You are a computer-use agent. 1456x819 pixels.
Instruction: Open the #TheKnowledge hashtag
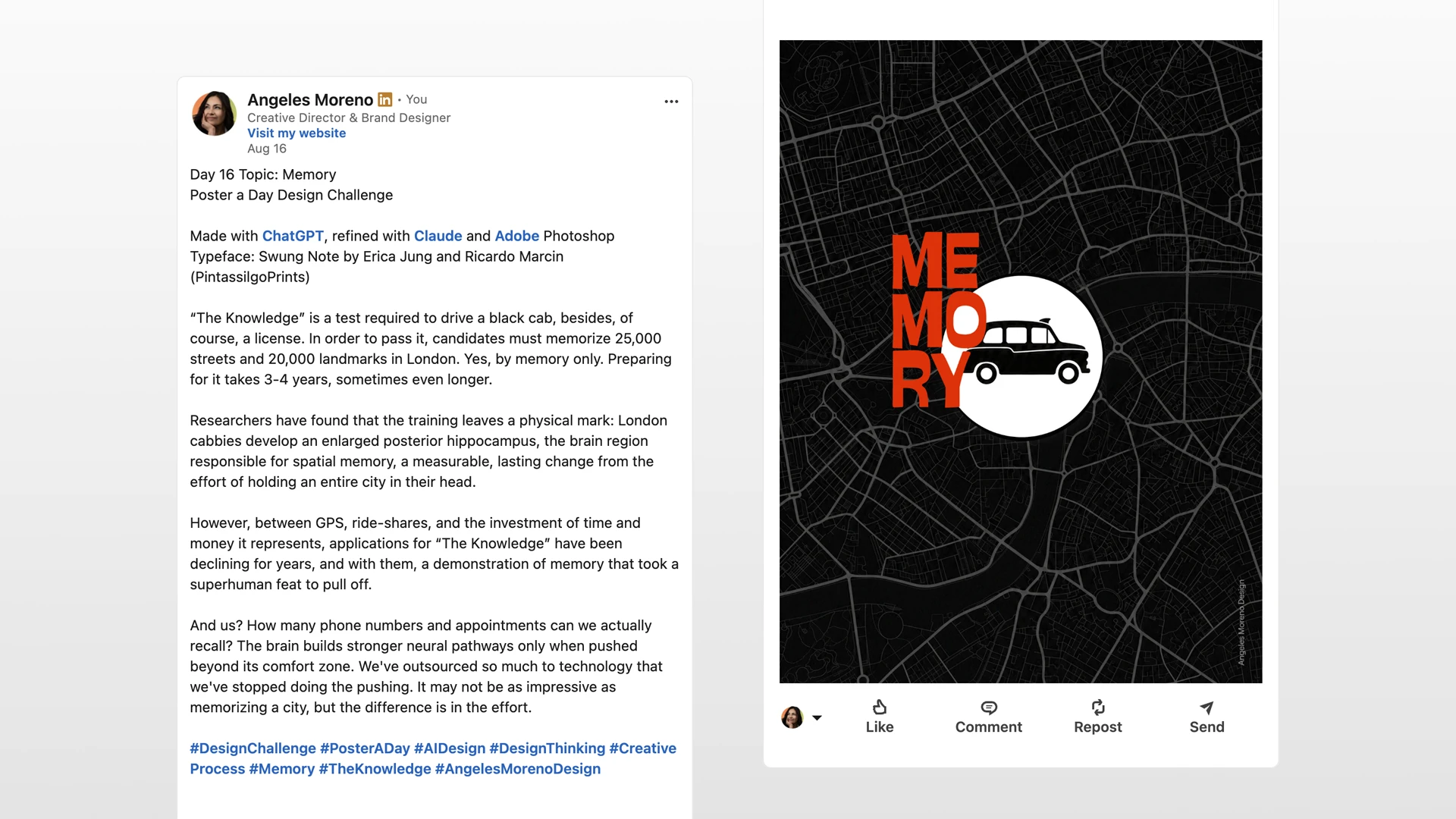(375, 769)
